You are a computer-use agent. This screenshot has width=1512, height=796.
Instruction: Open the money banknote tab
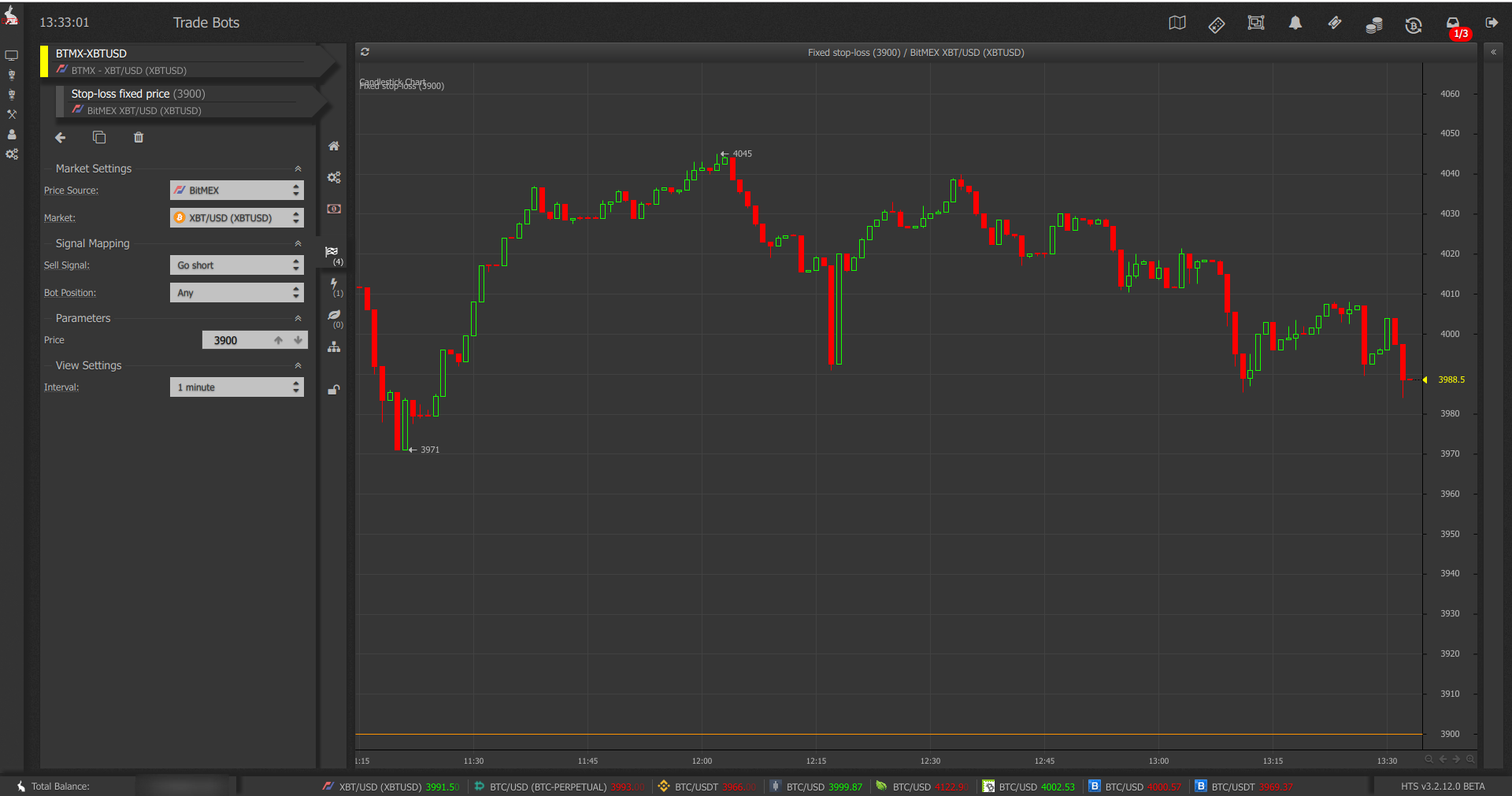pos(334,209)
